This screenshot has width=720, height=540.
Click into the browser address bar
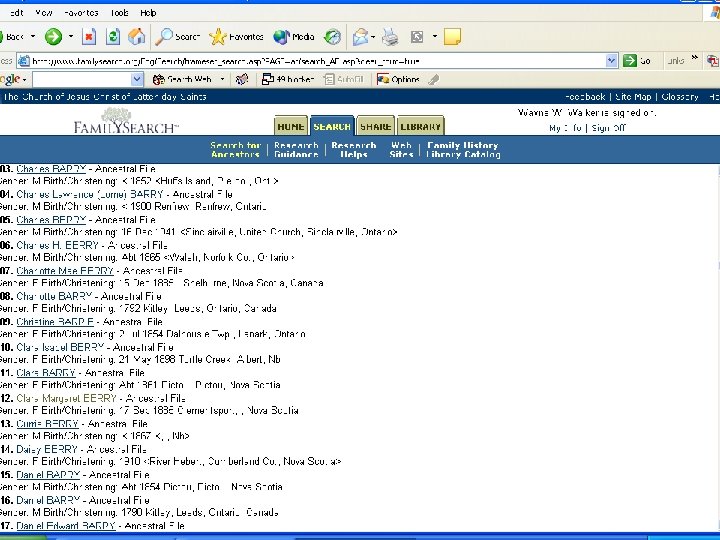coord(318,61)
